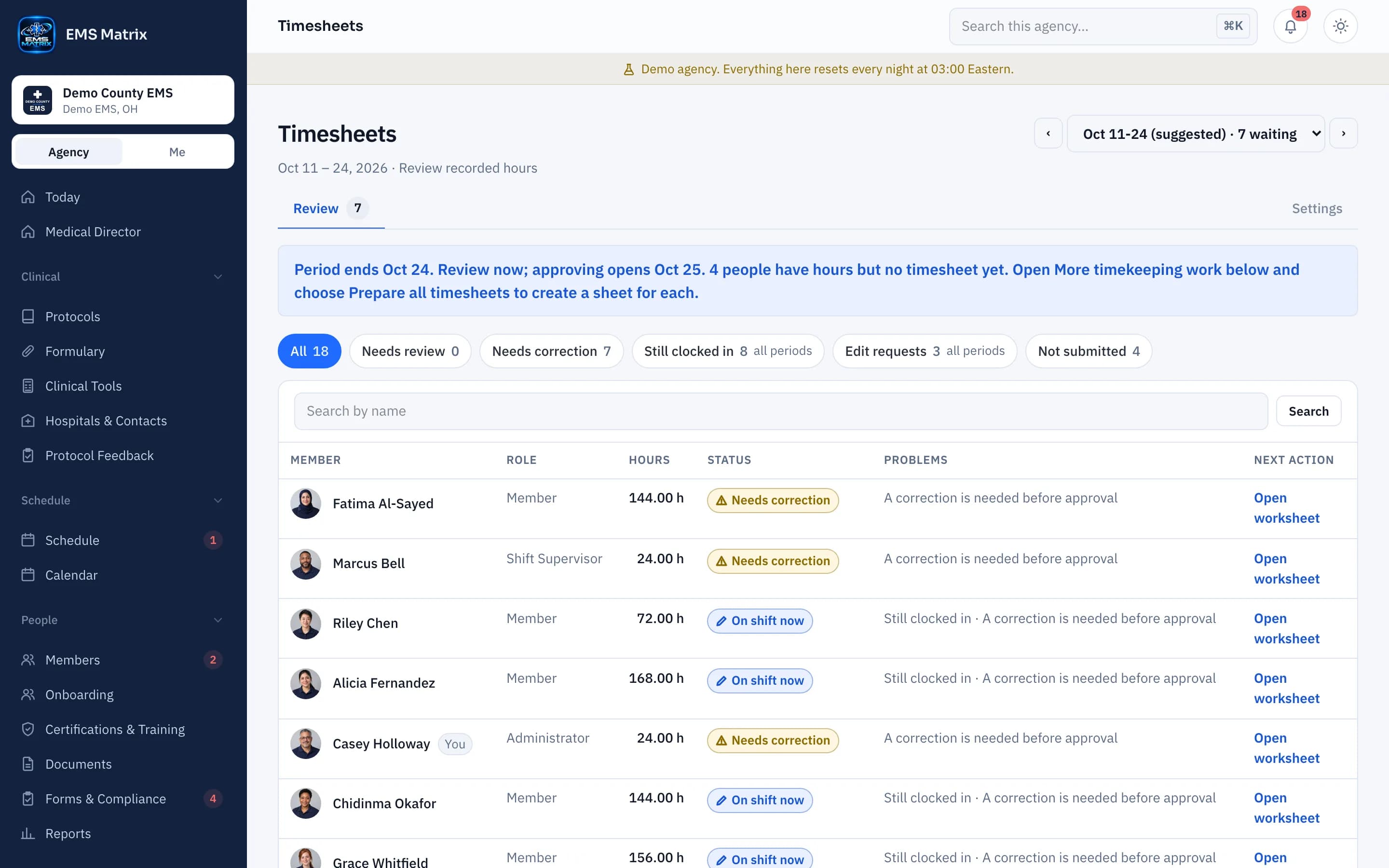Click the Hospitals & Contacts icon
The image size is (1389, 868).
(28, 421)
